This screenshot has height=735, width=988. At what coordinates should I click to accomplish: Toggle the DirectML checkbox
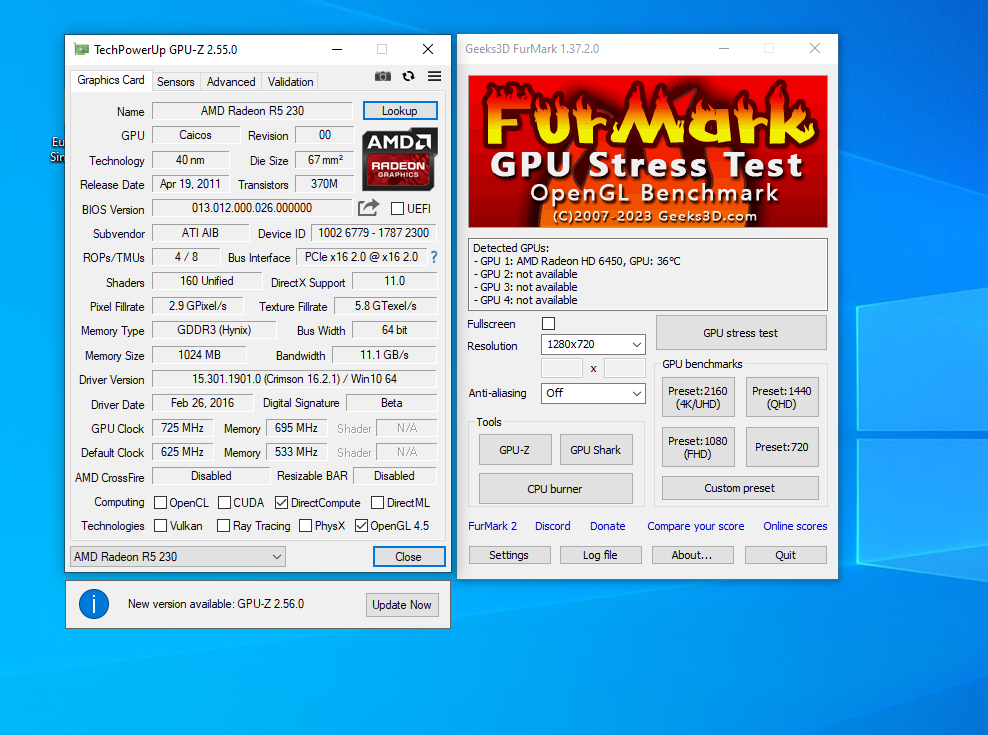(377, 502)
